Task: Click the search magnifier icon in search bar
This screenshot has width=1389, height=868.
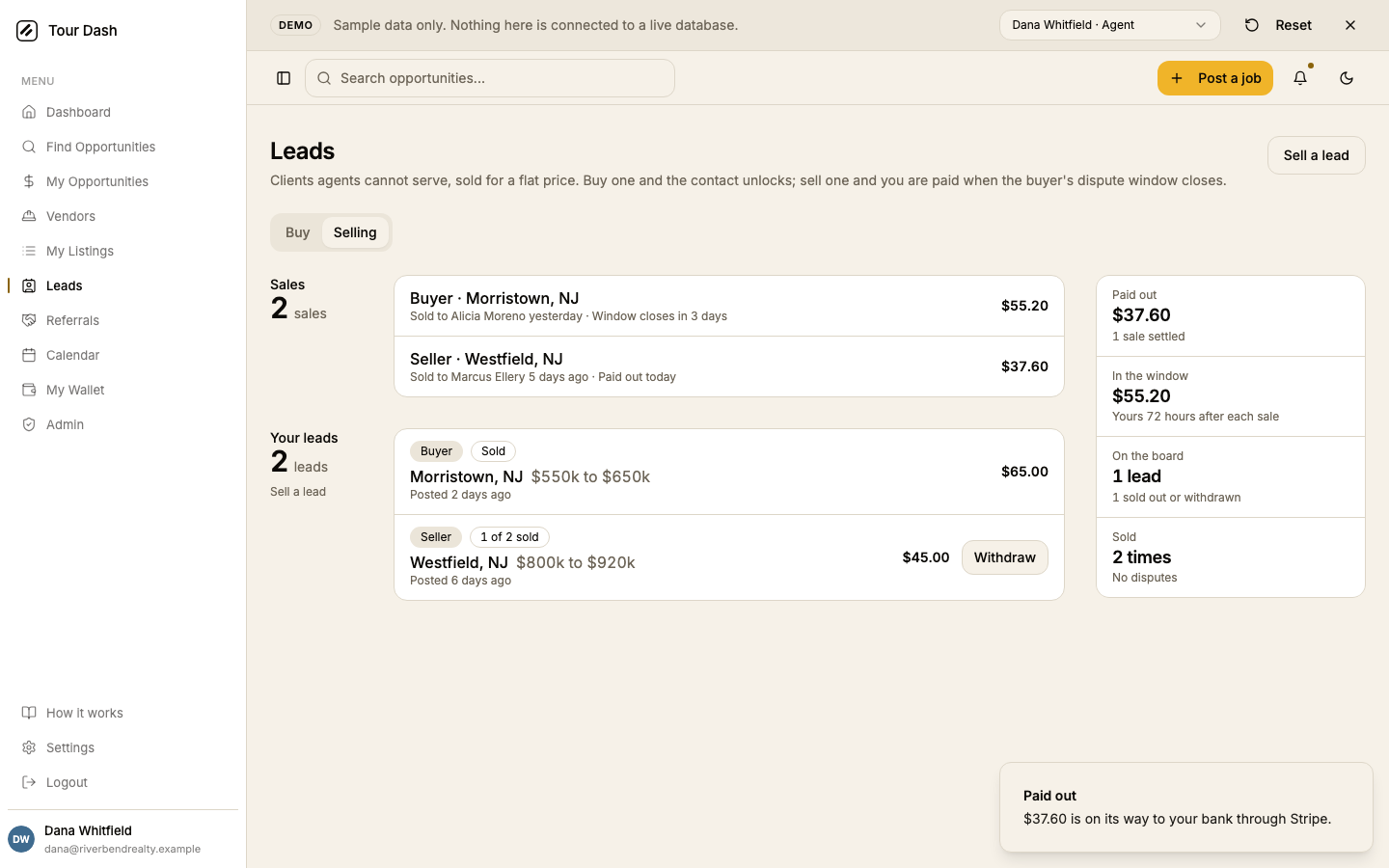Action: point(324,78)
